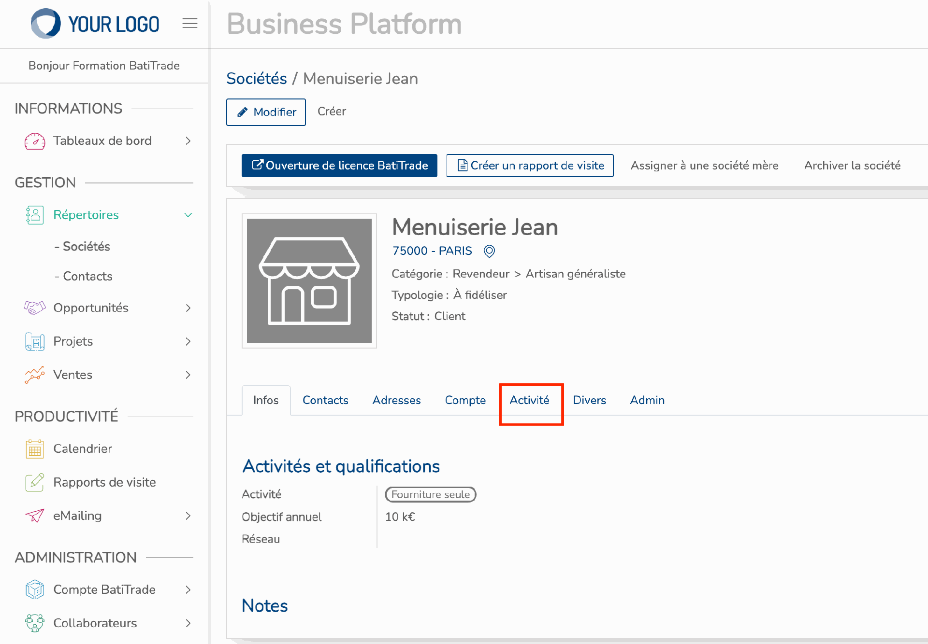
Task: Click the map pin icon beside PARIS
Action: (x=489, y=251)
